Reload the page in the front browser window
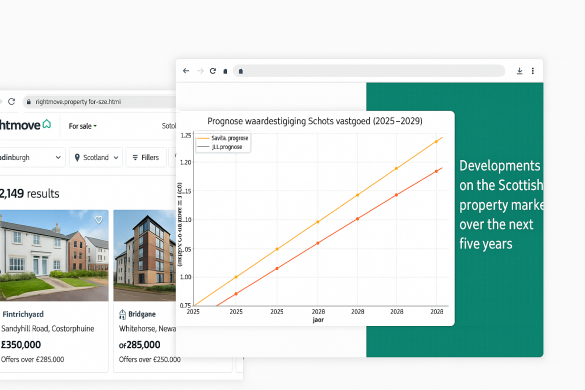Viewport: 585px width, 390px height. [x=213, y=71]
